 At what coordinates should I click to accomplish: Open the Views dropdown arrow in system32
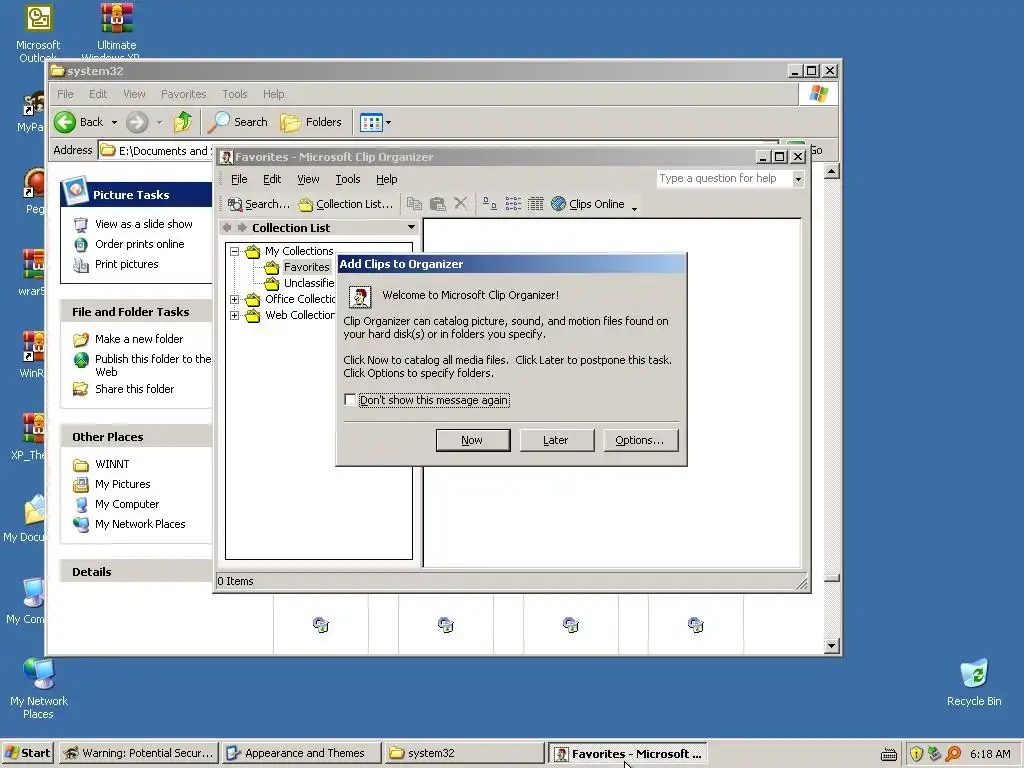click(x=389, y=122)
